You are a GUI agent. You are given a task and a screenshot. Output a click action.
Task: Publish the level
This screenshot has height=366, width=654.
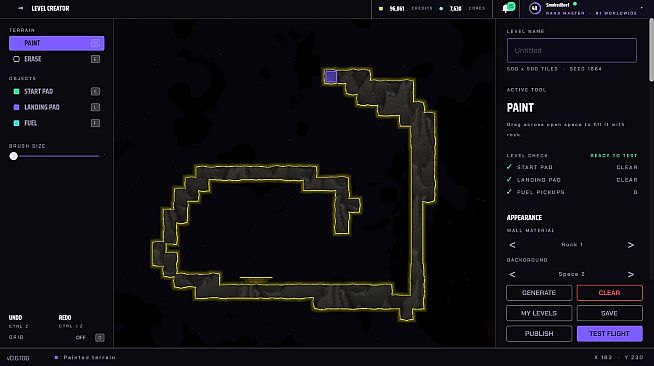tap(539, 333)
